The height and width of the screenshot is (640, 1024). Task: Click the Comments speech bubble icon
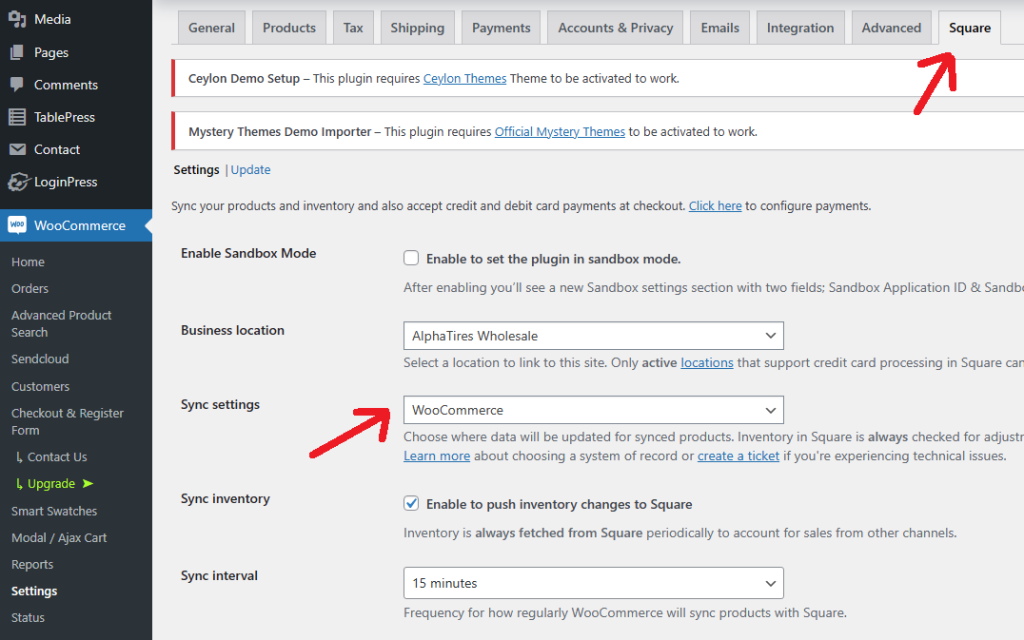coord(17,85)
